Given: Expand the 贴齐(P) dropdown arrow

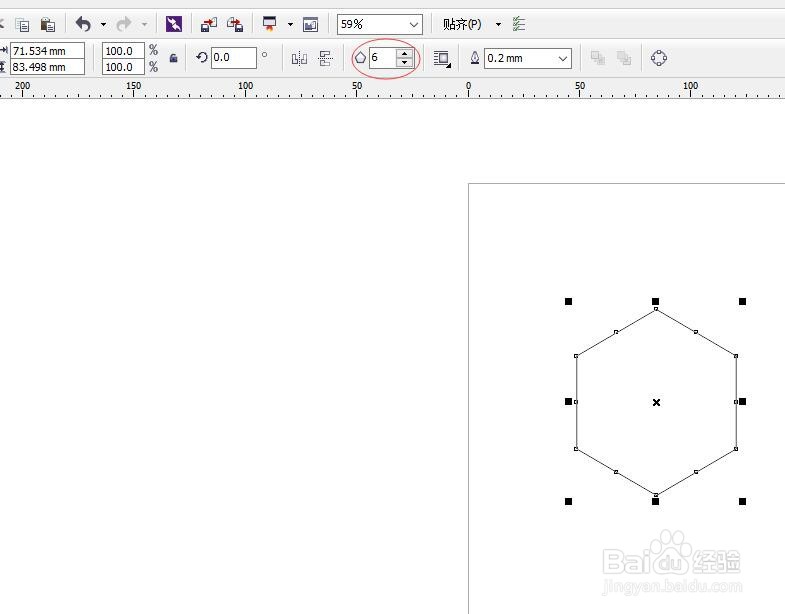Looking at the screenshot, I should (498, 24).
